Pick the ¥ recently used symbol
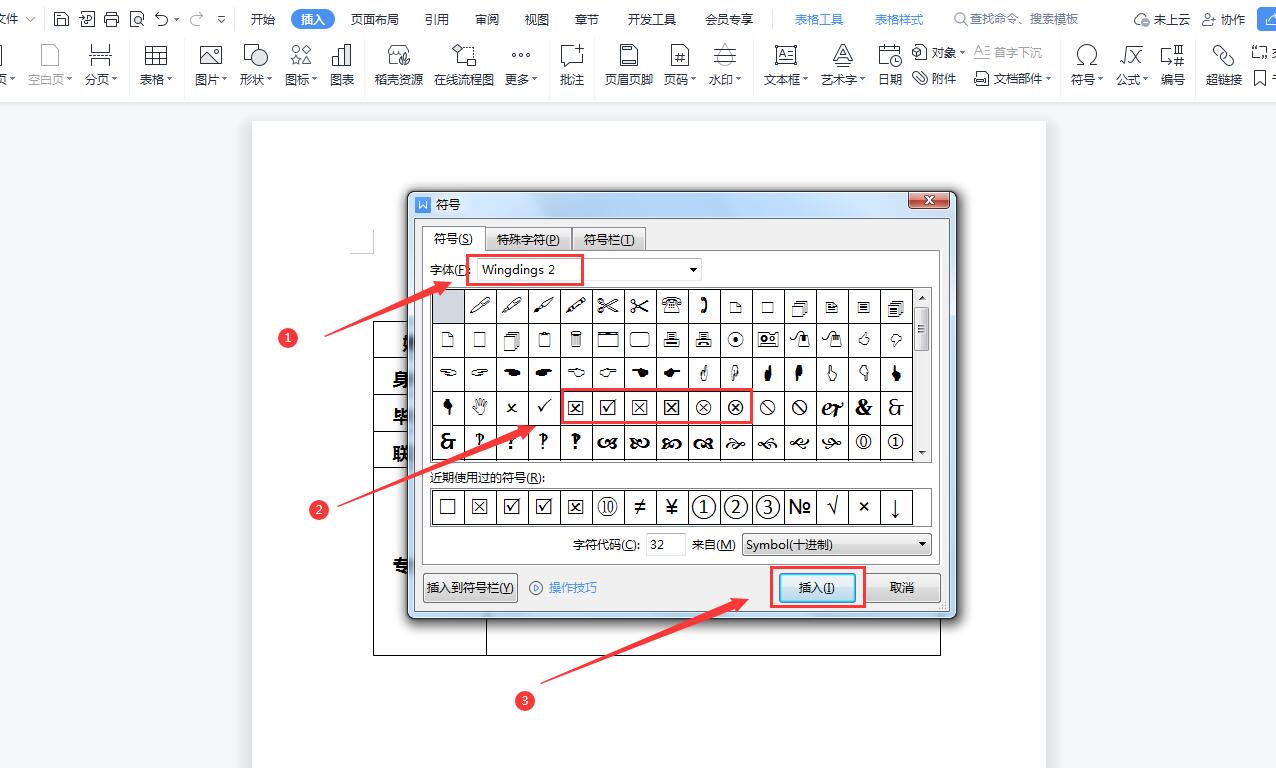The image size is (1276, 768). 672,507
